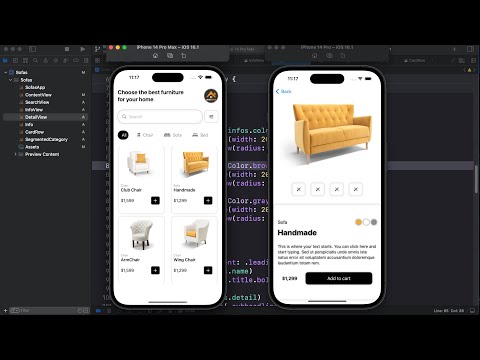
Task: Click Screenshot icon on iPhone 14 Pro Max simulator
Action: (170, 56)
